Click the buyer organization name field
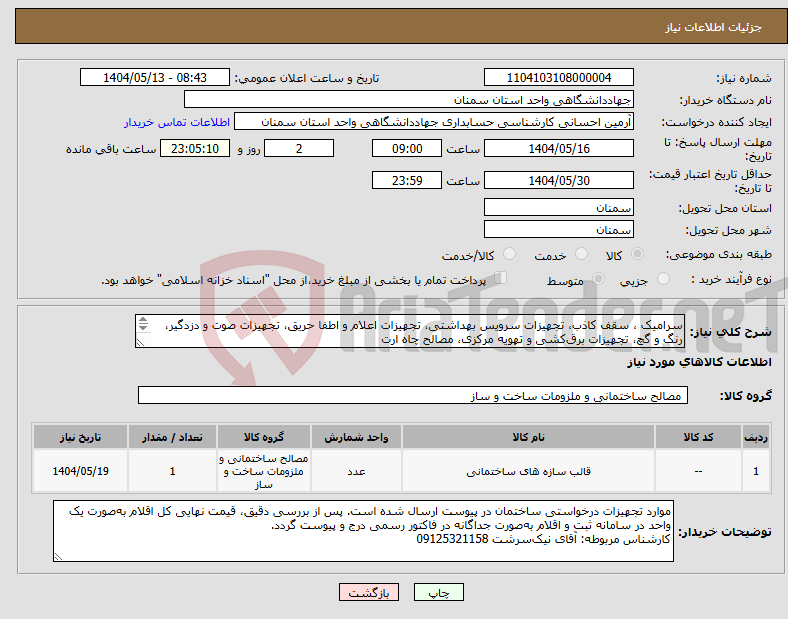 (409, 99)
